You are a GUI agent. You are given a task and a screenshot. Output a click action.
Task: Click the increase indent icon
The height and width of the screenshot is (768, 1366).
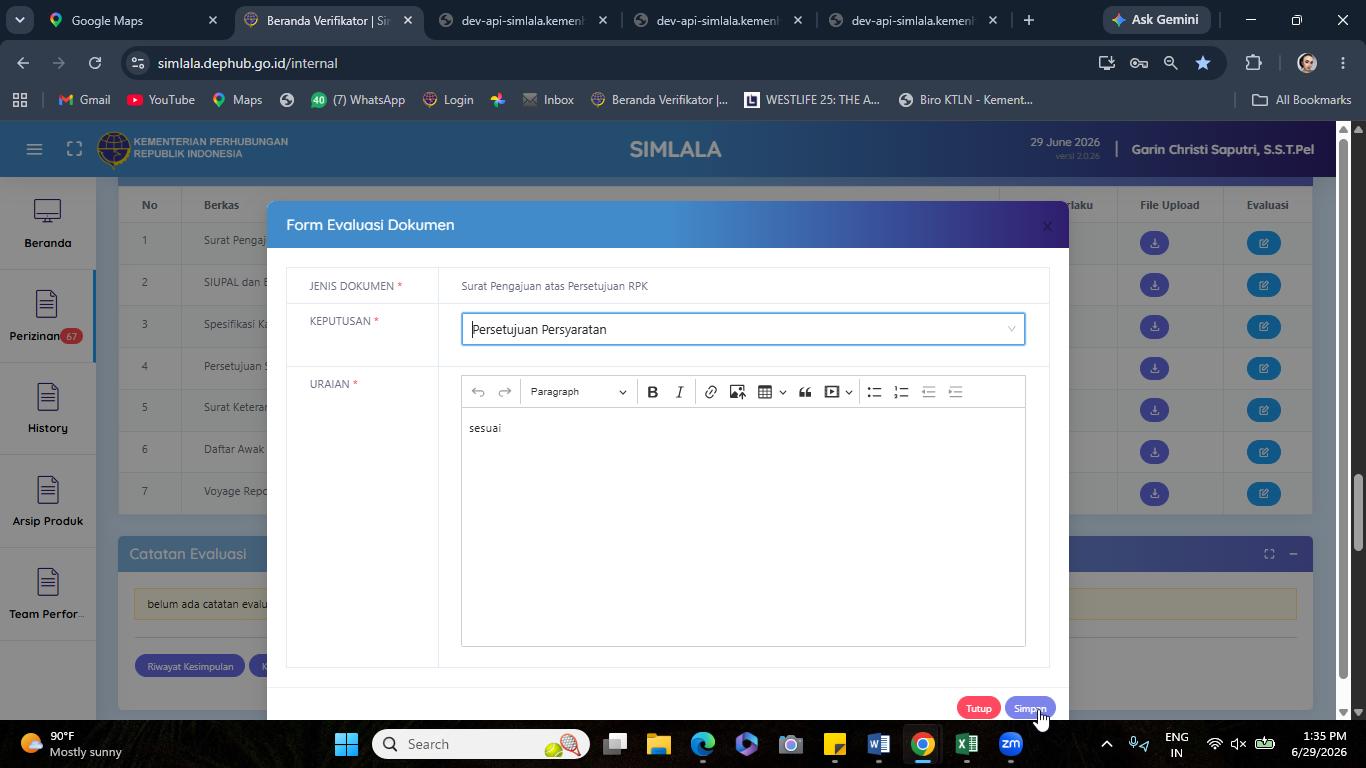955,392
